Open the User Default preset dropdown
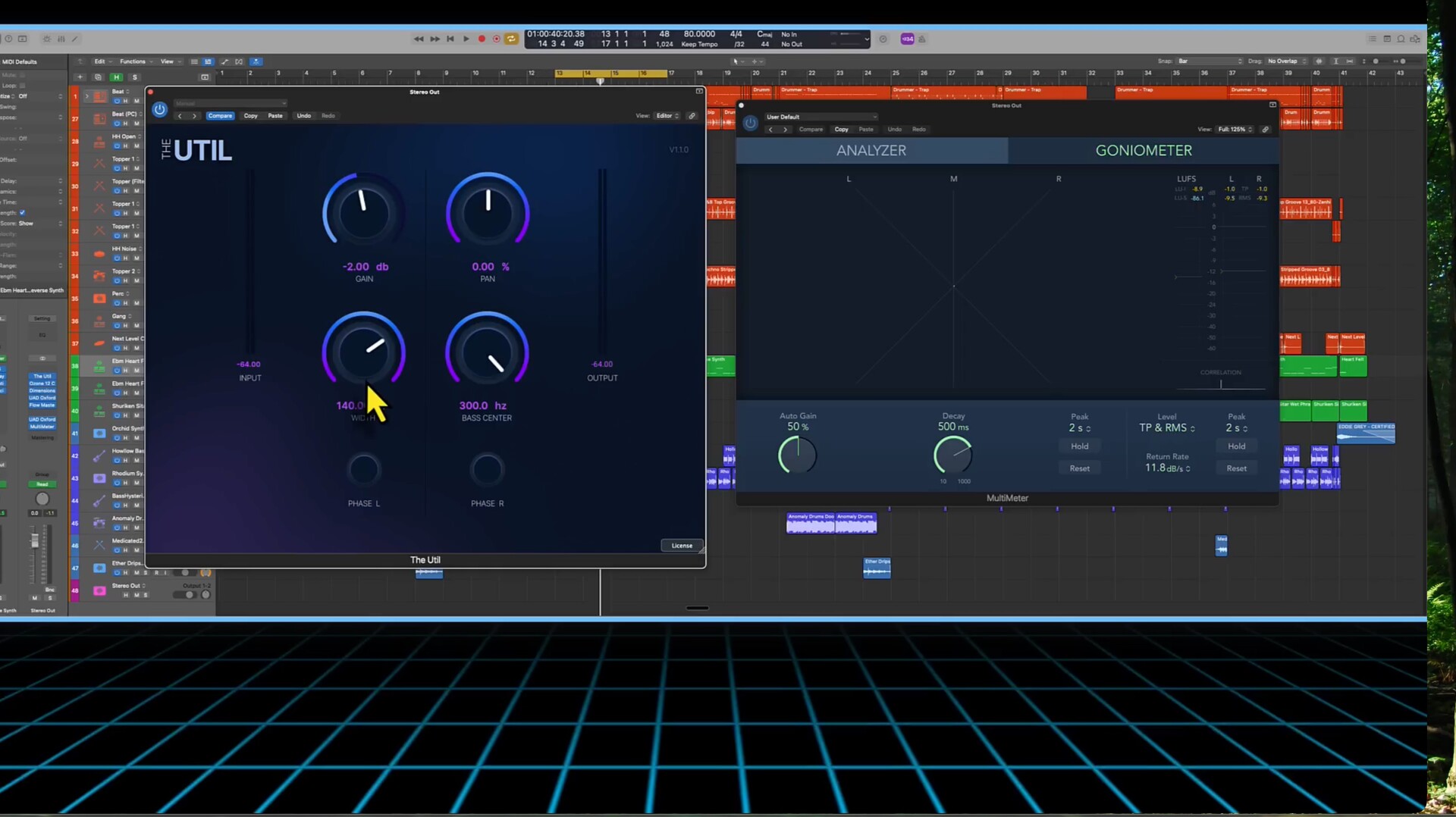Image resolution: width=1456 pixels, height=817 pixels. click(x=821, y=117)
